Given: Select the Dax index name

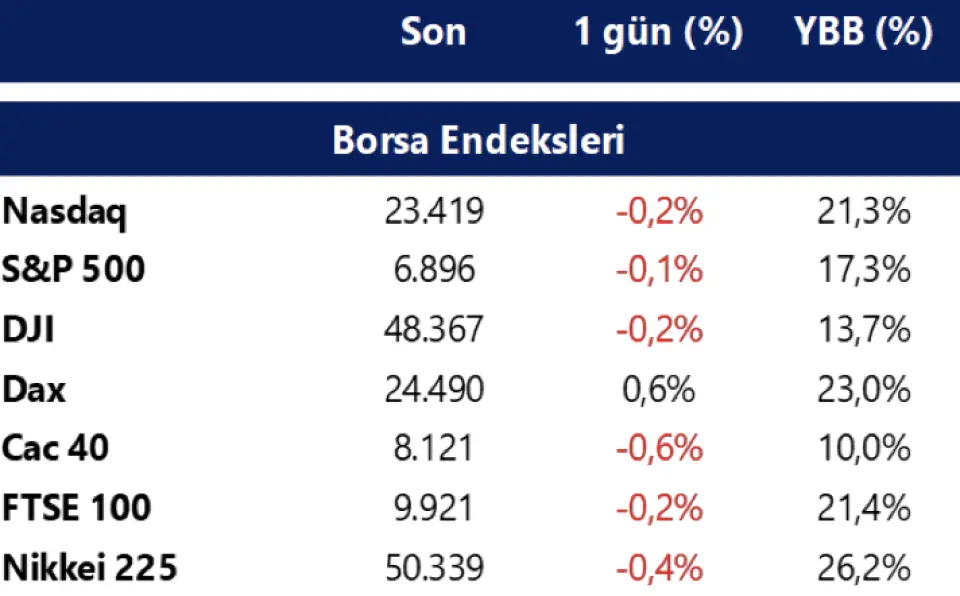Looking at the screenshot, I should coord(34,389).
